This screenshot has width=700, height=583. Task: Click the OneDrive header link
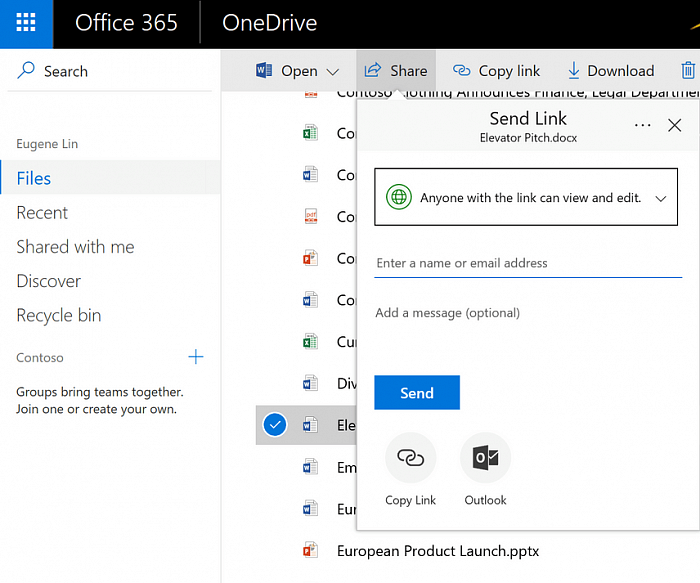270,23
